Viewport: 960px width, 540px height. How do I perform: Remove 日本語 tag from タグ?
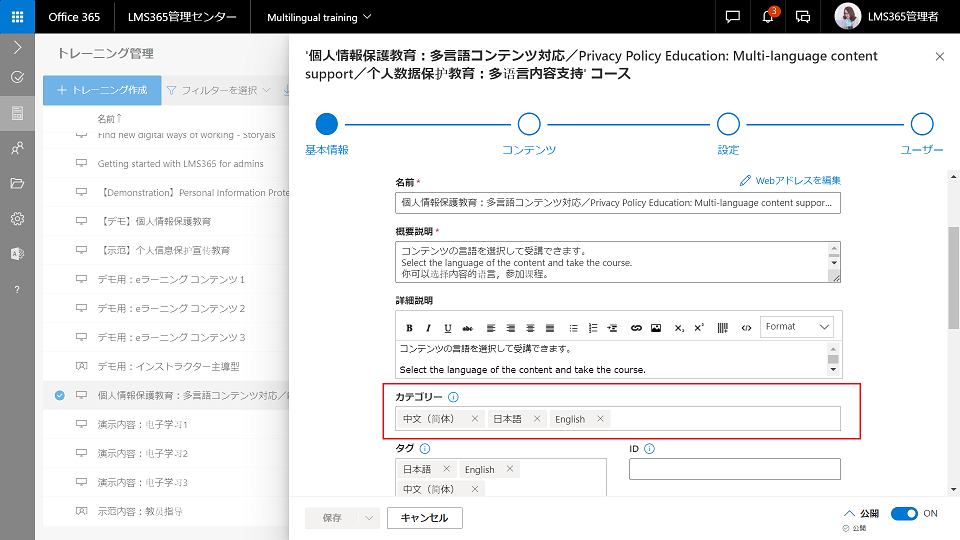click(x=446, y=469)
